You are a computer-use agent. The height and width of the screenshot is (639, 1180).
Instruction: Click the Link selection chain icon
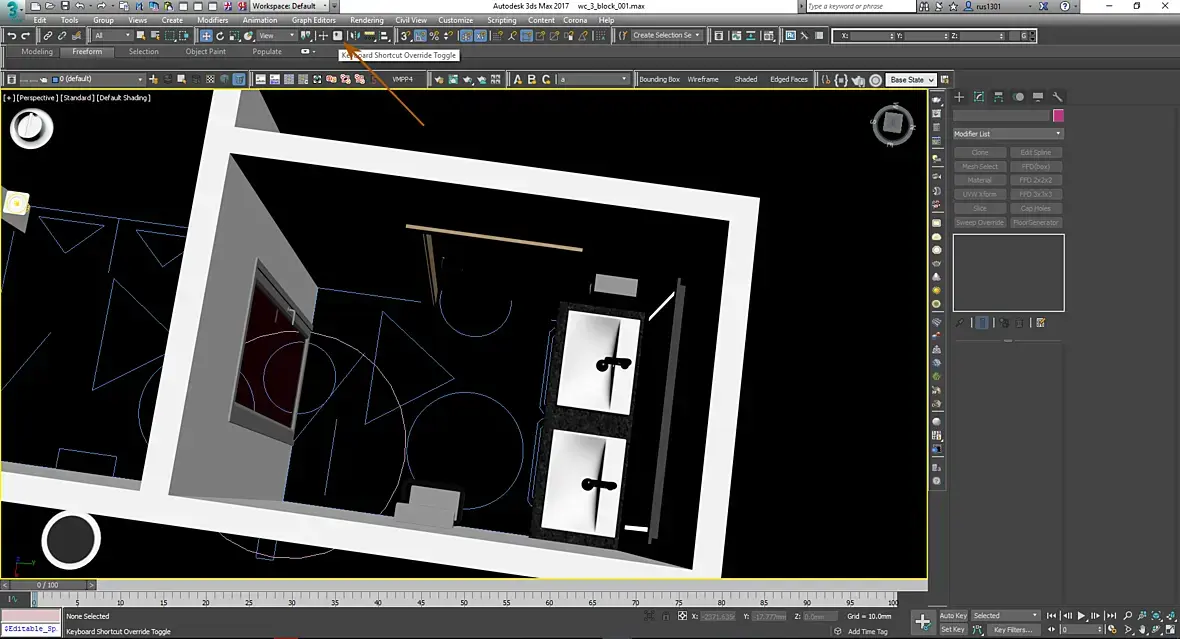[x=48, y=35]
